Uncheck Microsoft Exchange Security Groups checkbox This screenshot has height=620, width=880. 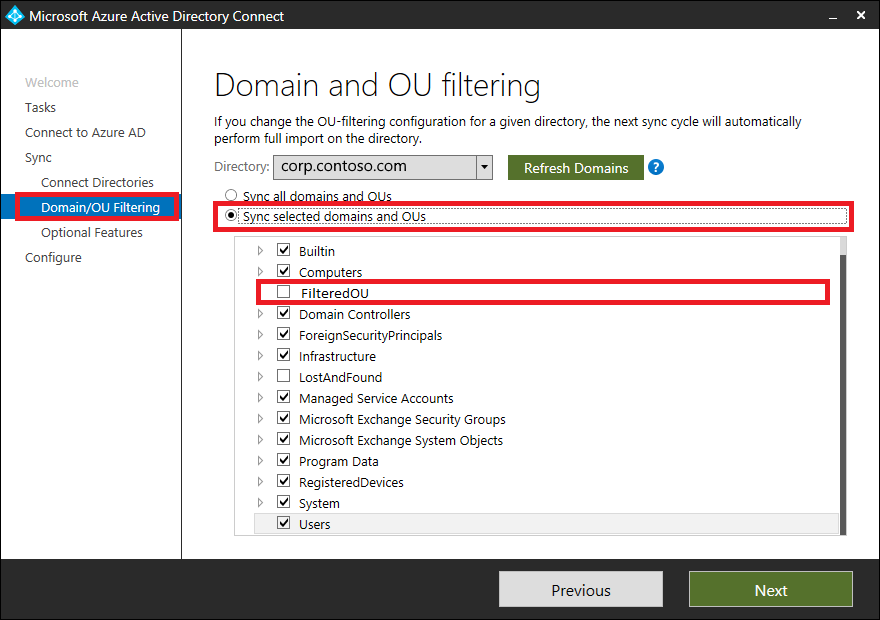coord(283,418)
